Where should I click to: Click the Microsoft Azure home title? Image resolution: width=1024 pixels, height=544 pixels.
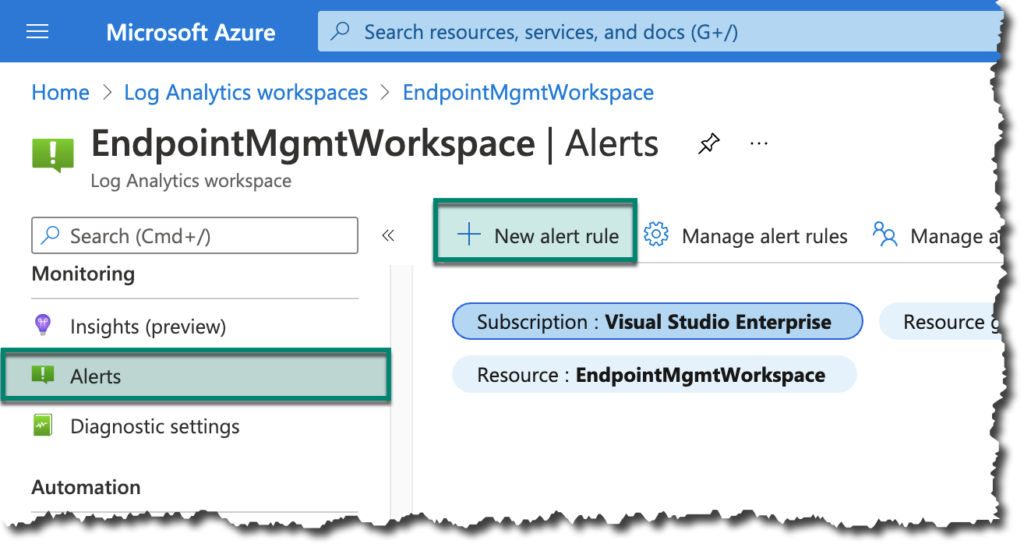pyautogui.click(x=191, y=32)
